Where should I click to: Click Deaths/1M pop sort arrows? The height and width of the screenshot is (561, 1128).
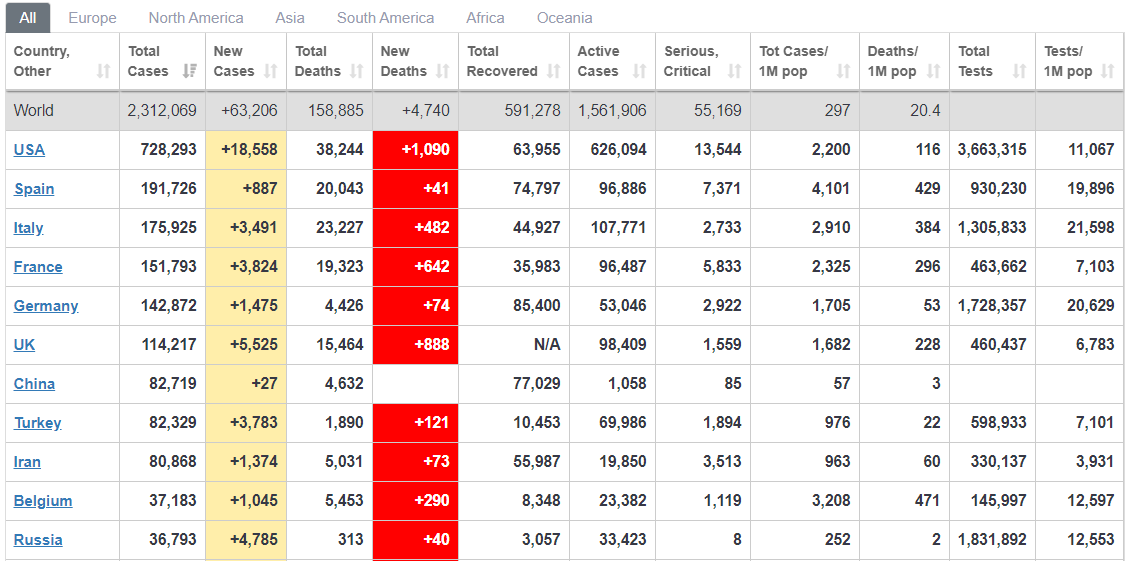coord(933,71)
